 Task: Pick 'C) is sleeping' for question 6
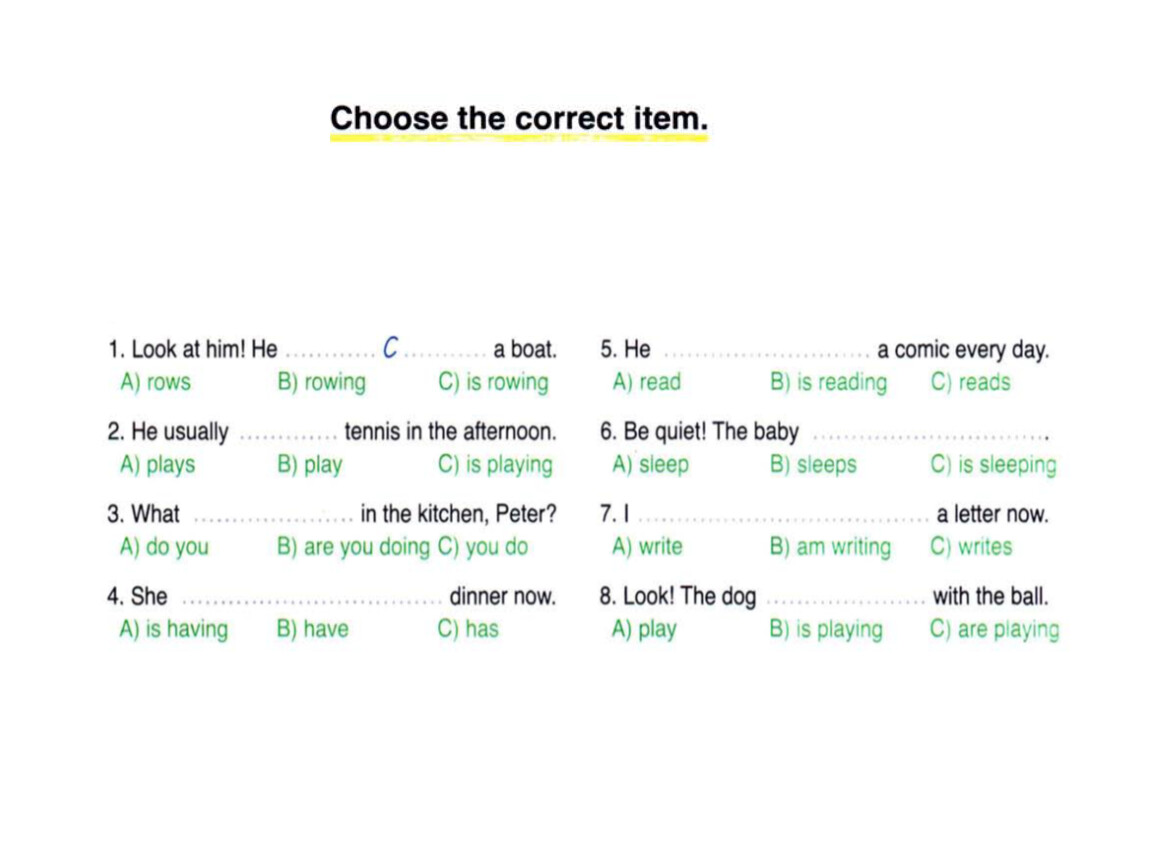[994, 465]
